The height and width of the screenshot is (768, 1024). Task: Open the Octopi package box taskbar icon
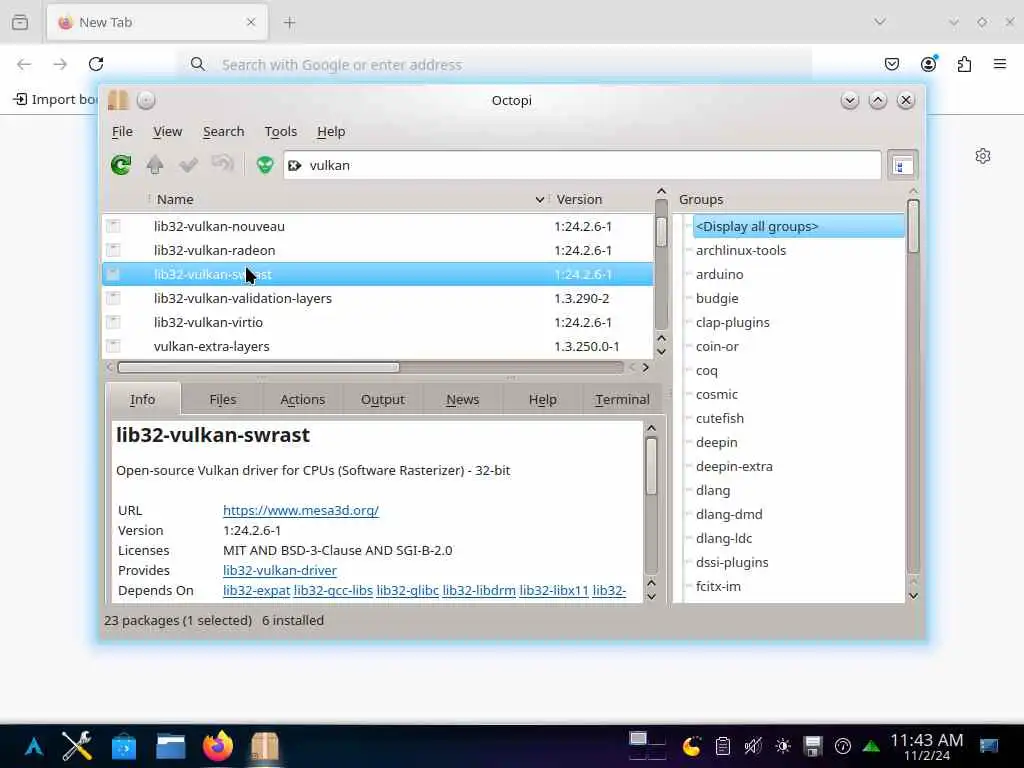tap(265, 746)
